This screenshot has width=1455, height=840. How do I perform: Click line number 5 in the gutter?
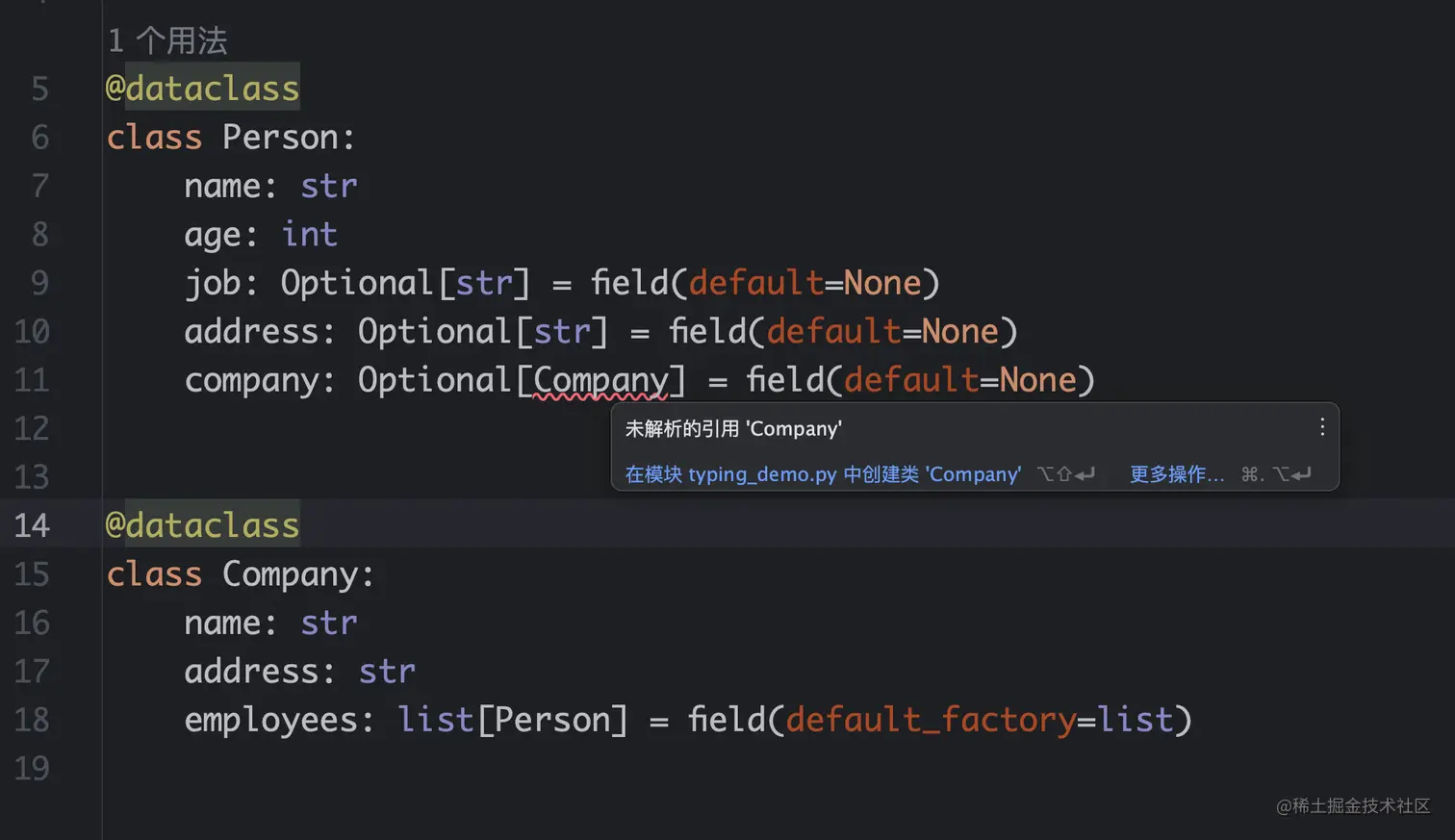tap(39, 89)
